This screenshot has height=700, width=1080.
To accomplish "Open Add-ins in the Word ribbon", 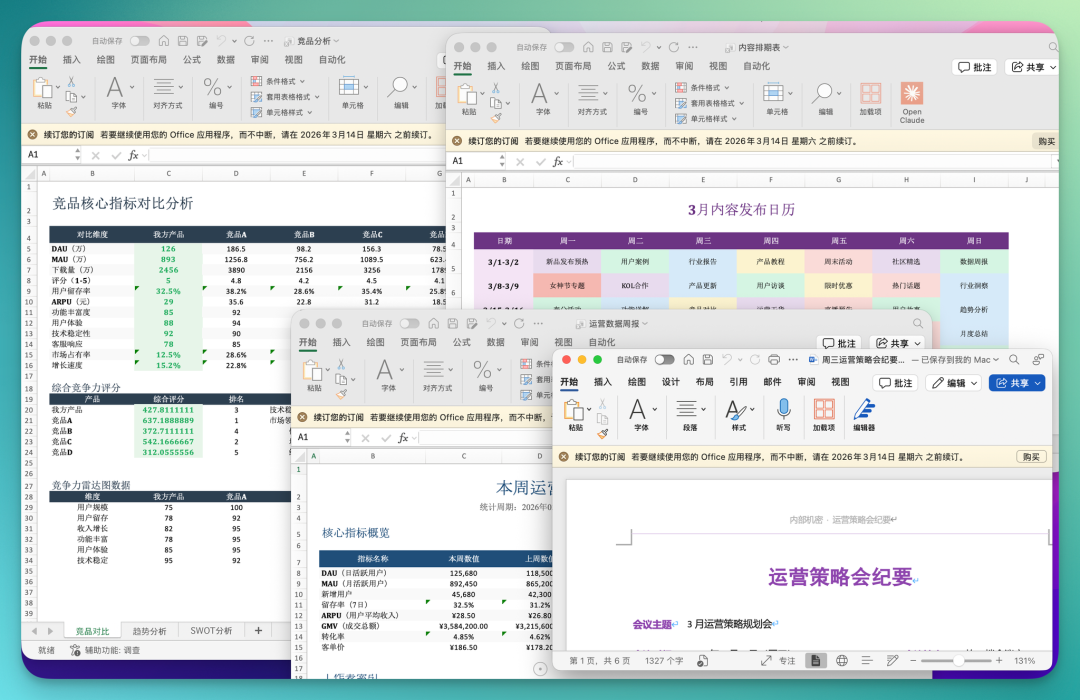I will 824,409.
